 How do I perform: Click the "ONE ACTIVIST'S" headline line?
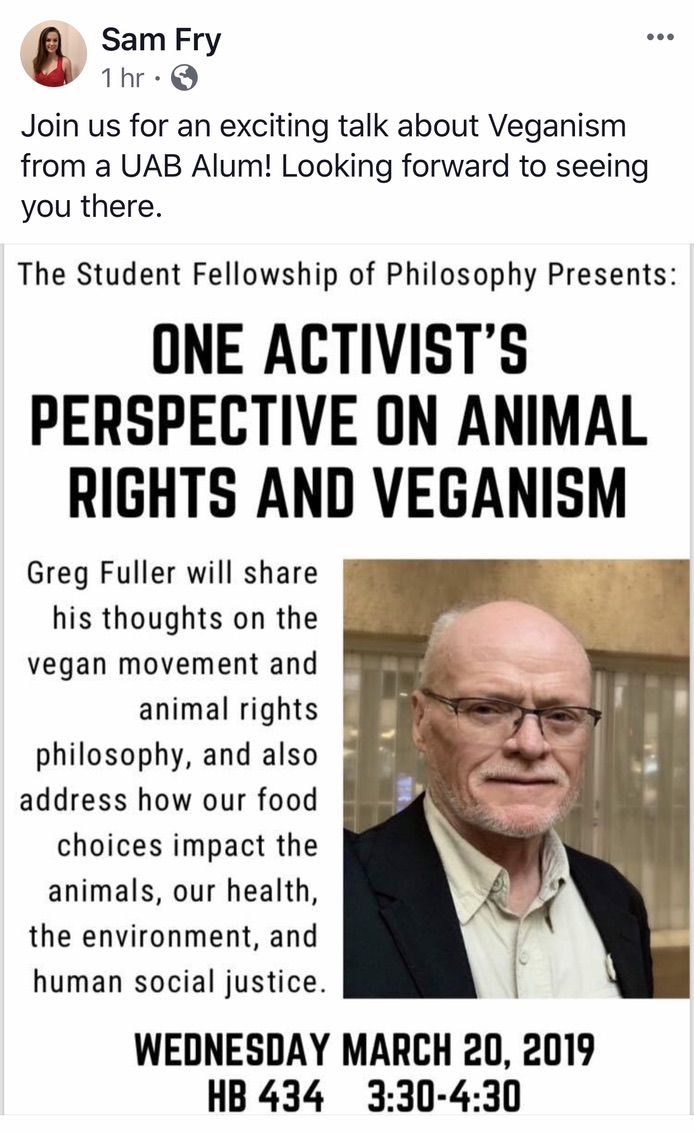tap(340, 355)
